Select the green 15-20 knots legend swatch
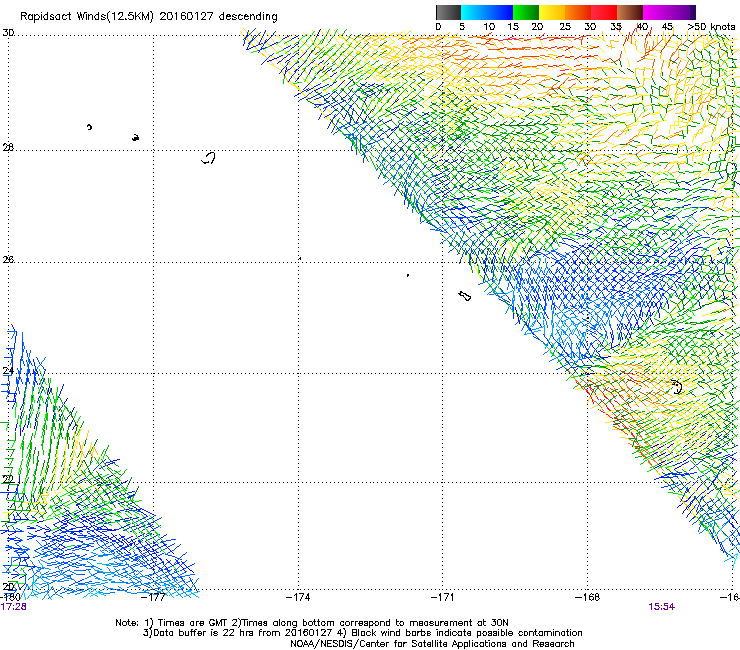This screenshot has height=650, width=740. (526, 12)
